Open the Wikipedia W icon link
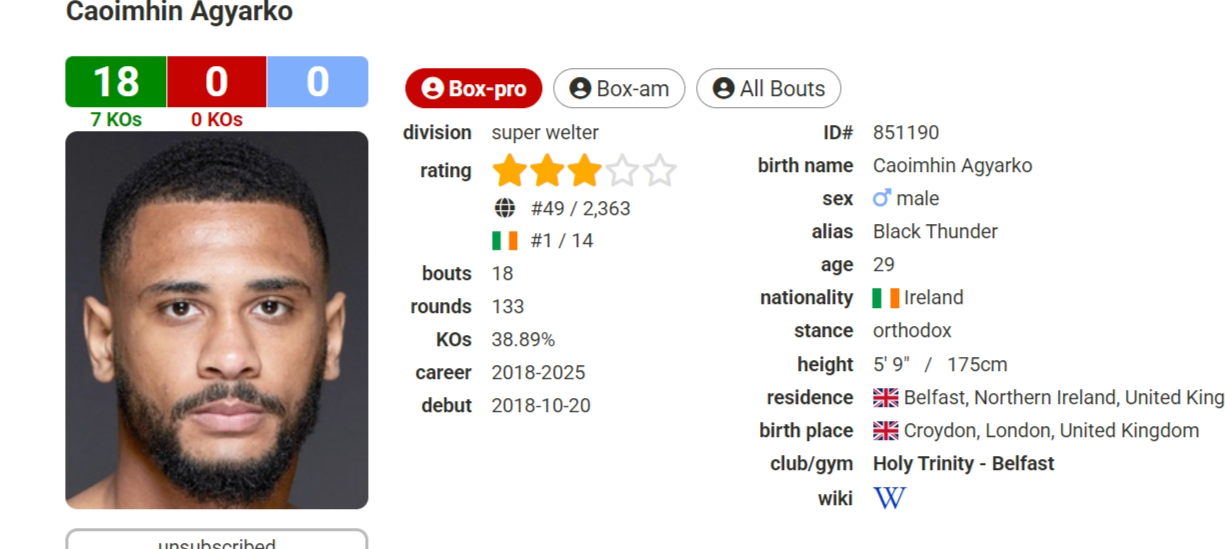Screen dimensions: 1225x549 (889, 497)
